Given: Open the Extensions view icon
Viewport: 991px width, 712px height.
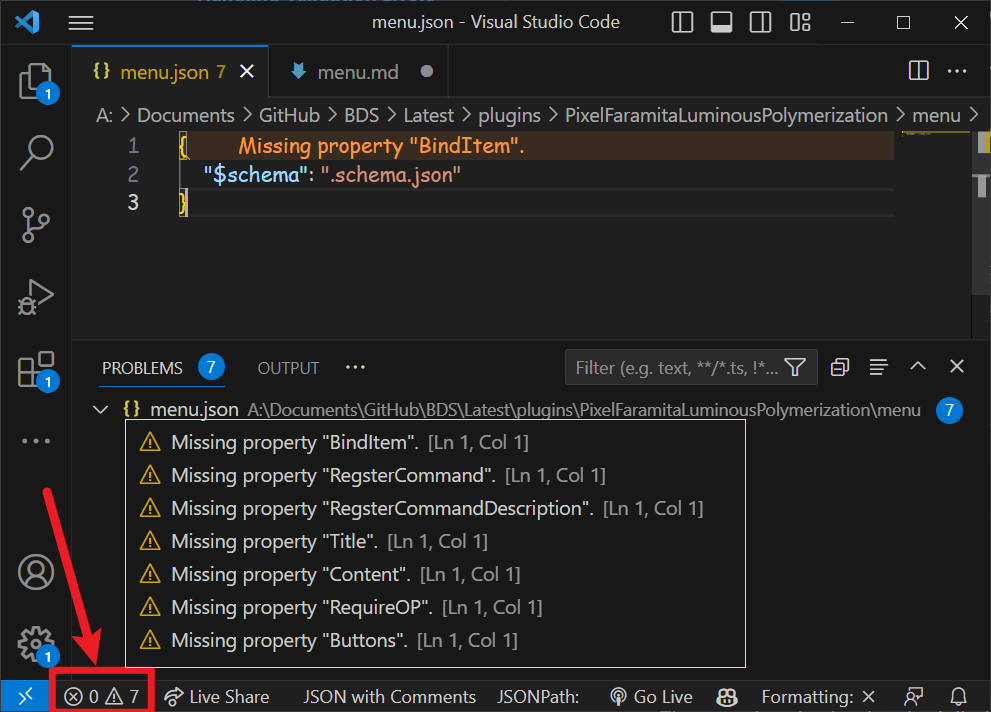Looking at the screenshot, I should (x=36, y=369).
